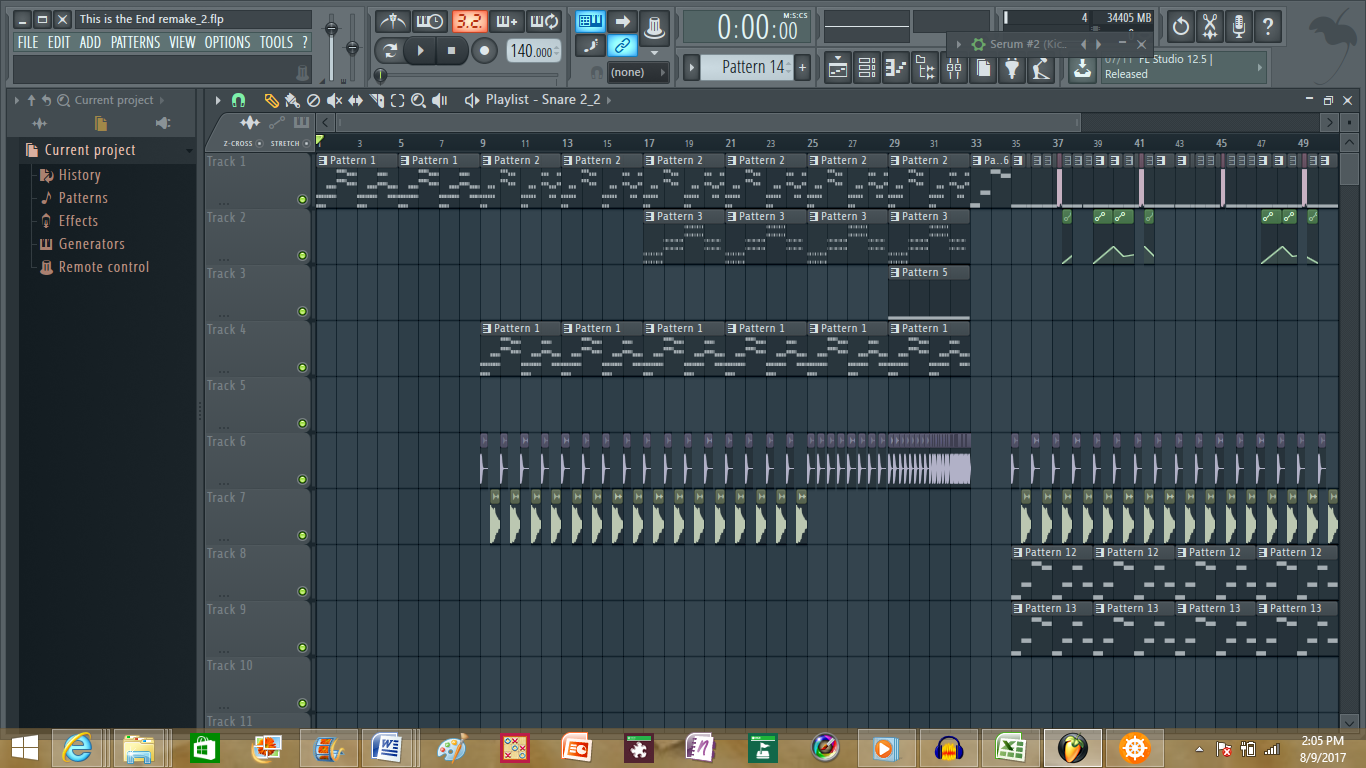The width and height of the screenshot is (1366, 768).
Task: Open Effects in browser tree
Action: pyautogui.click(x=78, y=221)
